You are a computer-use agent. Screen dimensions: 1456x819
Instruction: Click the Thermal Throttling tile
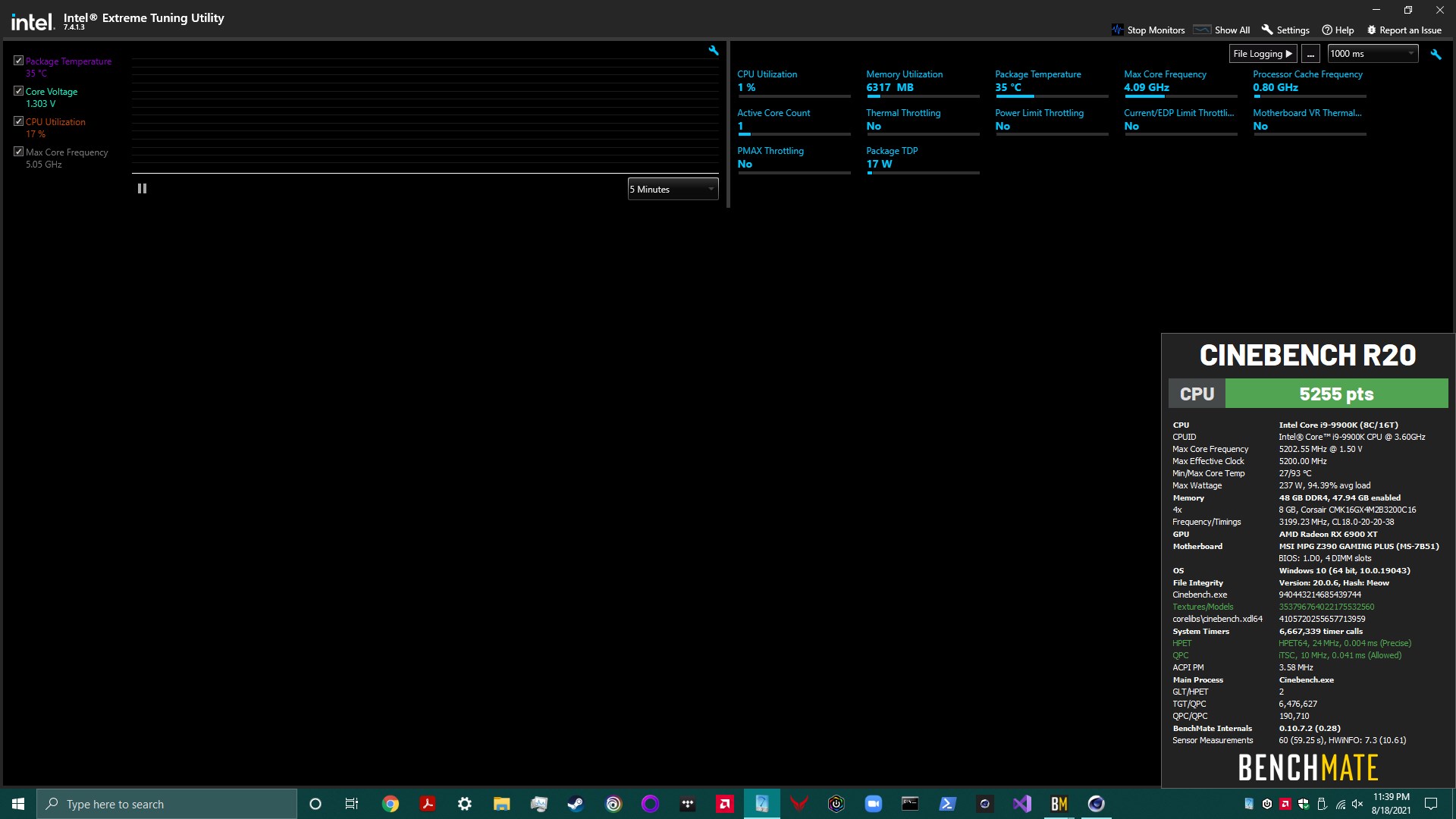[923, 121]
